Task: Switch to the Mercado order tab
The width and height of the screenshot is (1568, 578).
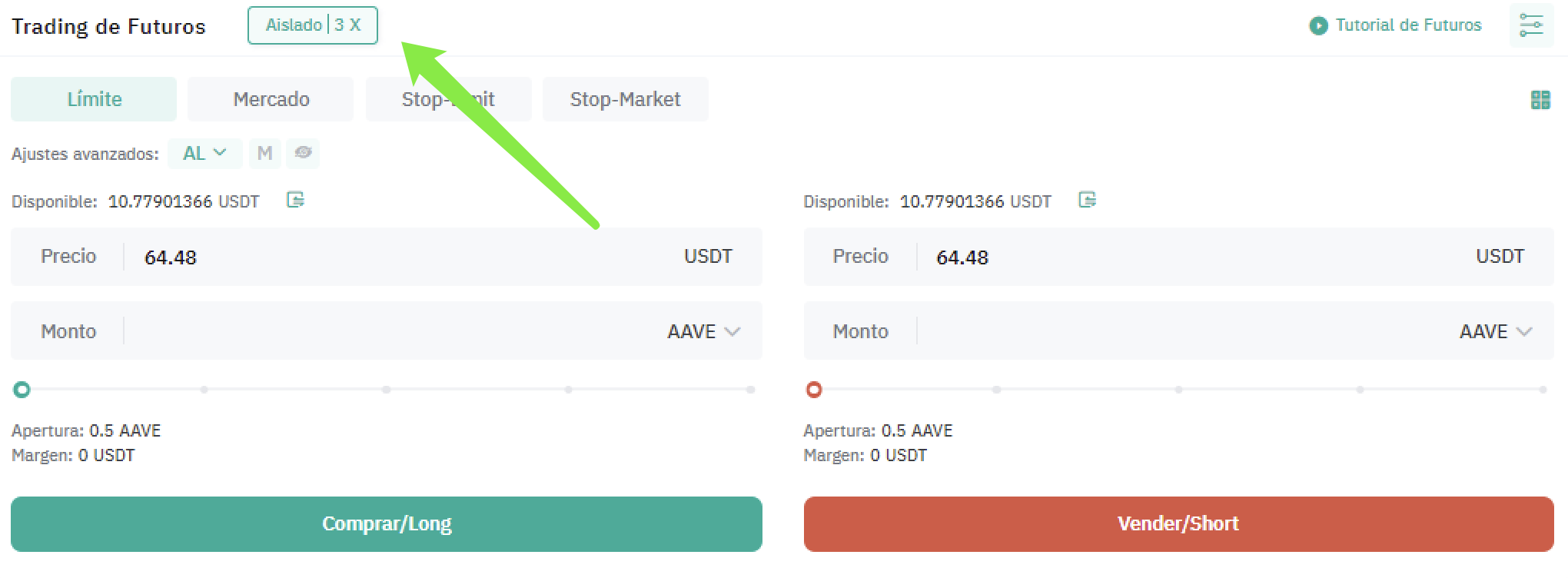Action: tap(271, 99)
